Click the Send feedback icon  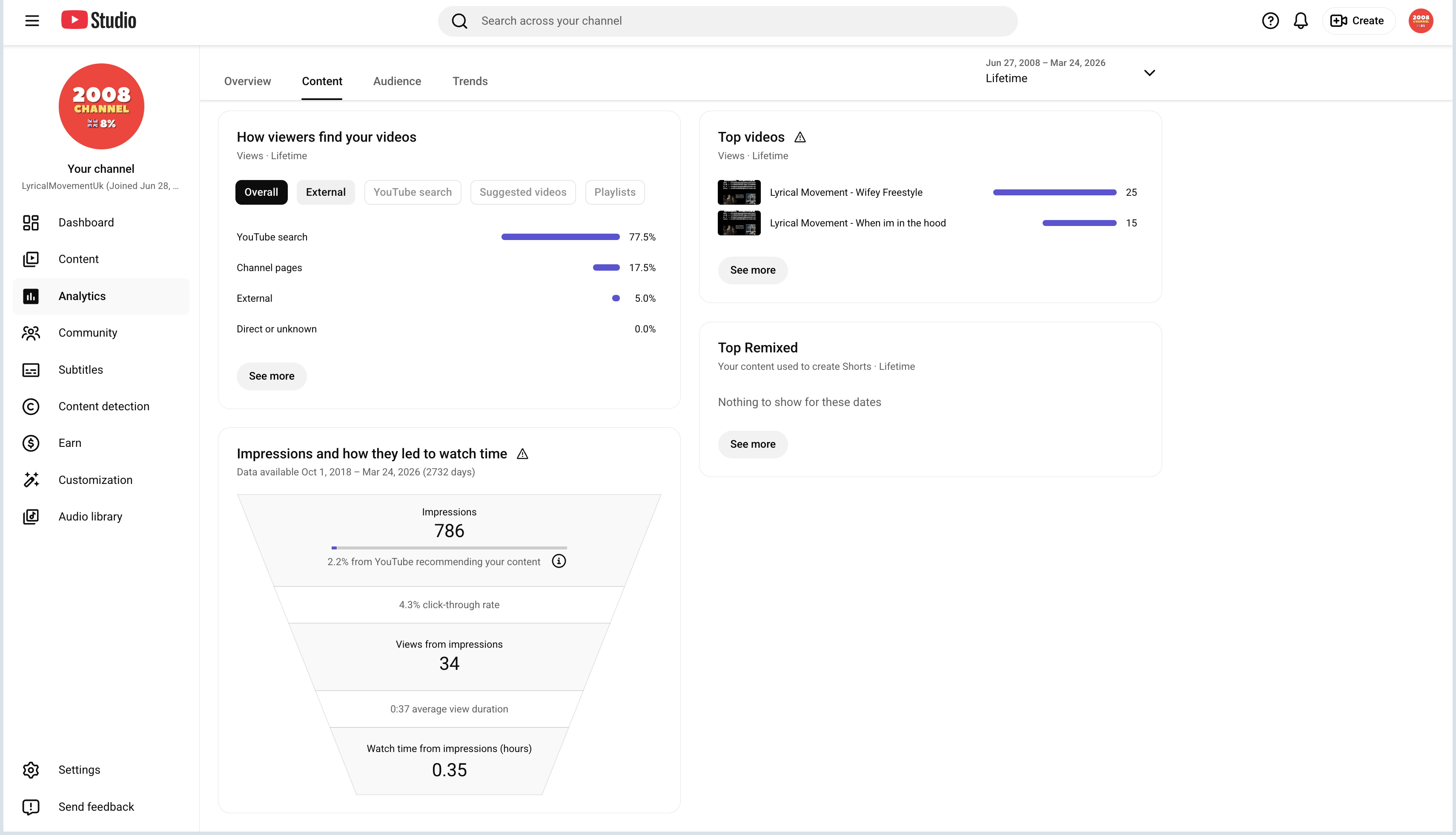[31, 807]
